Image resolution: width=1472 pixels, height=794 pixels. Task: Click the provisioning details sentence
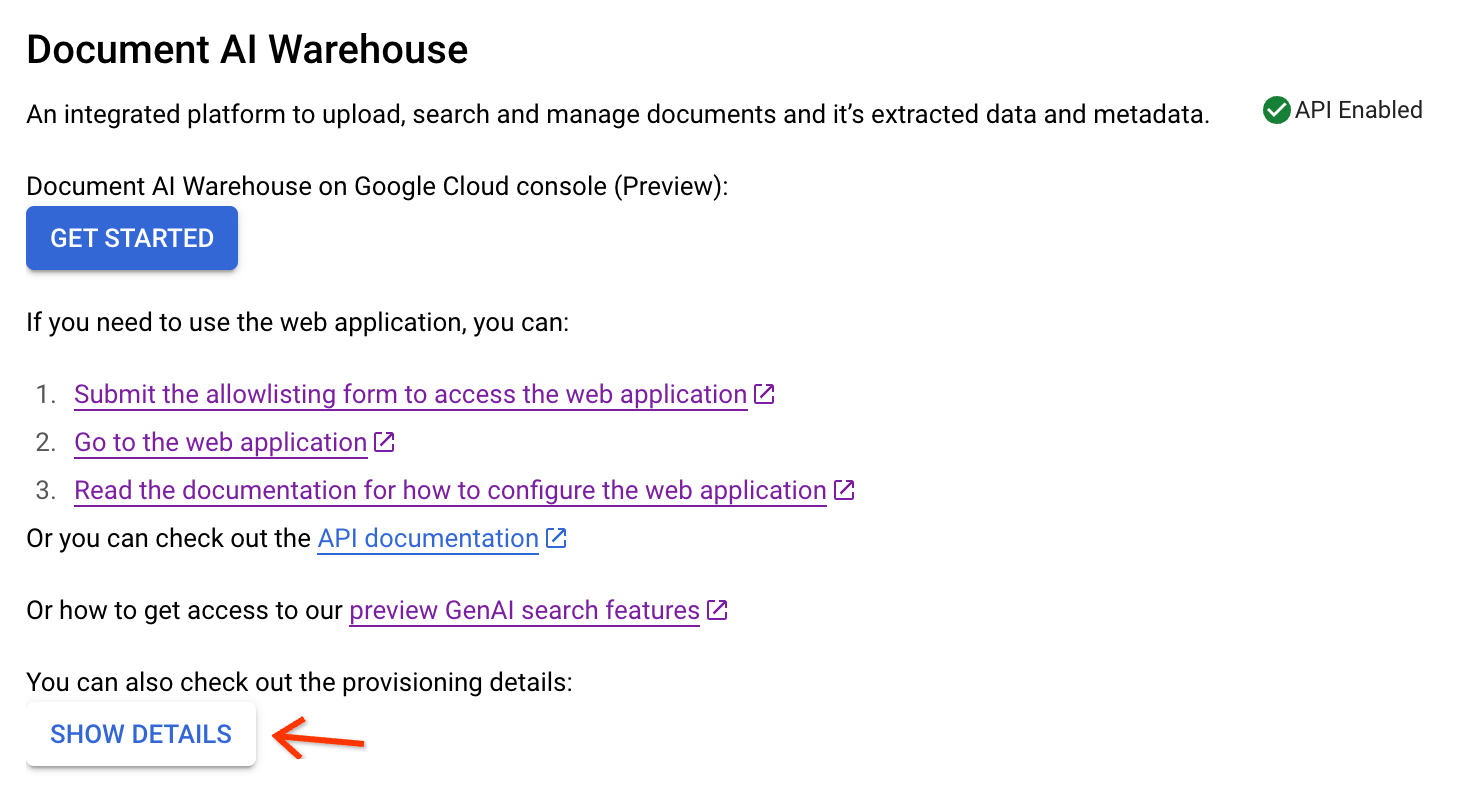coord(299,682)
